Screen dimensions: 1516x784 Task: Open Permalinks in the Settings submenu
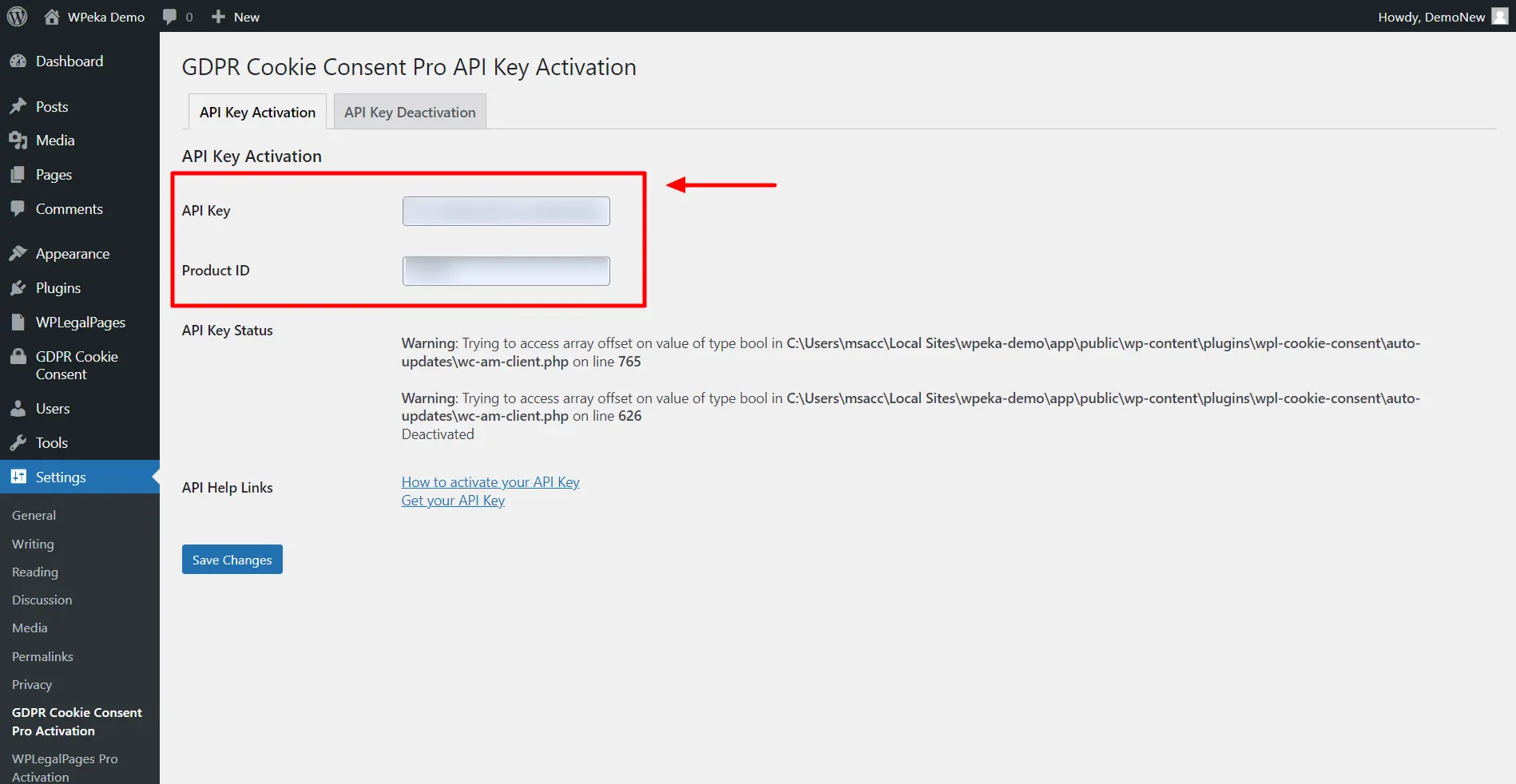[x=42, y=656]
